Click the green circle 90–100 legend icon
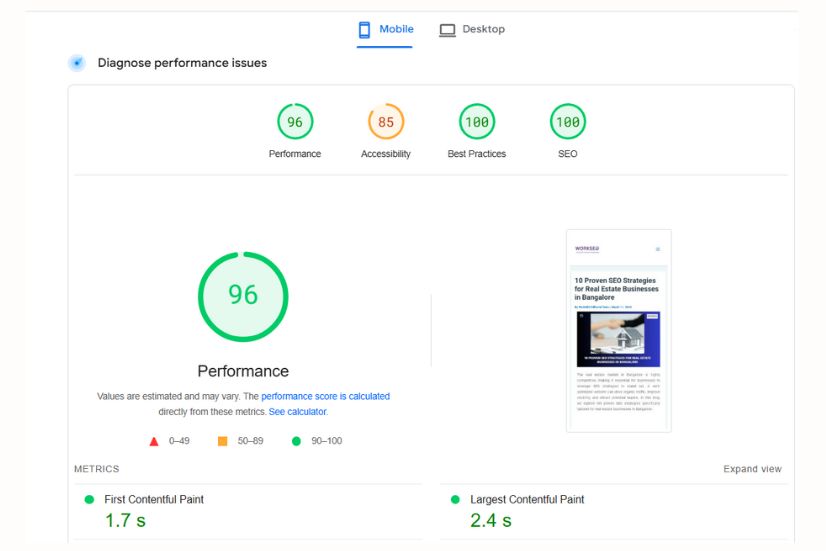The width and height of the screenshot is (826, 551). click(297, 441)
